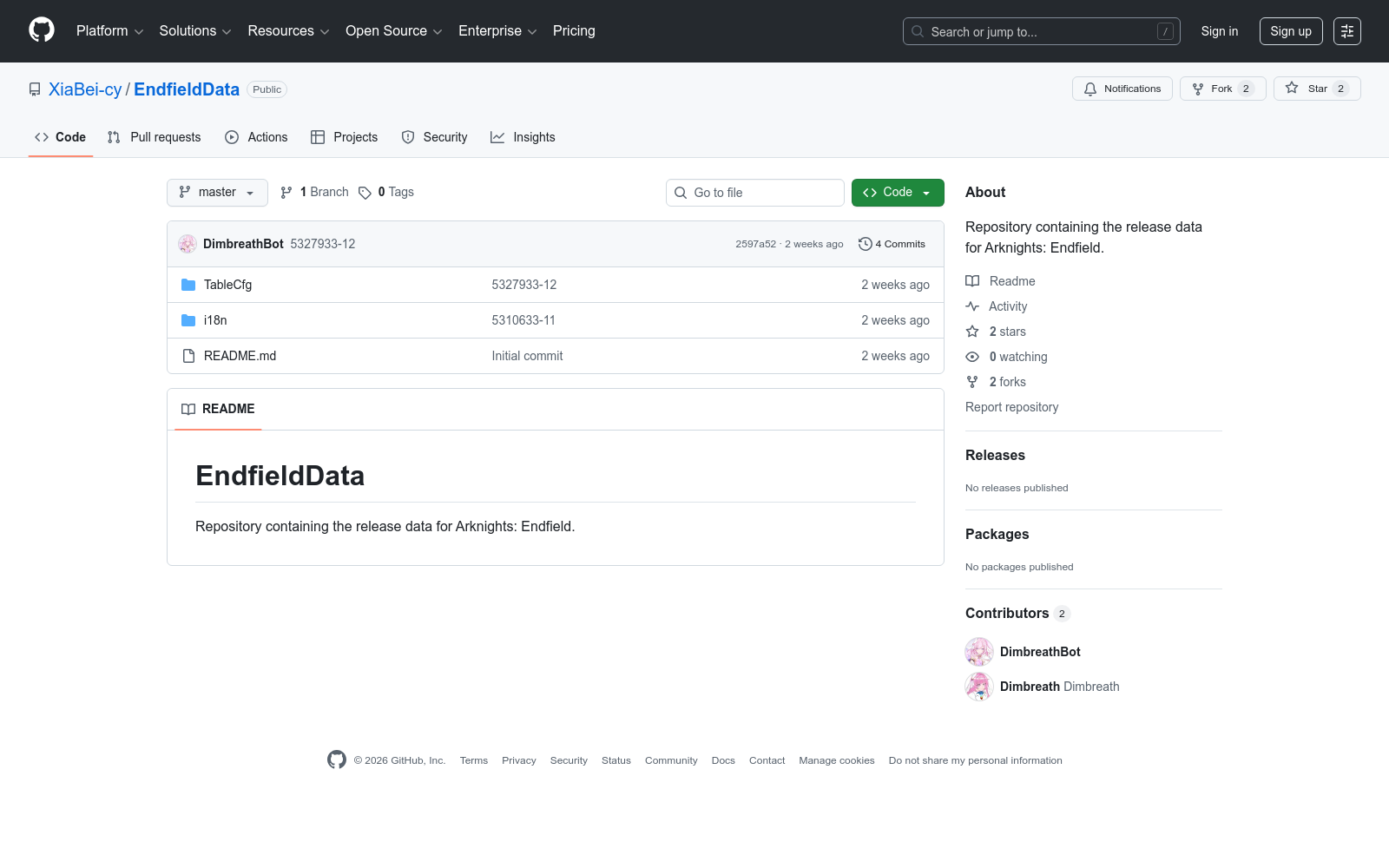The image size is (1389, 868).
Task: View the 0 Tags link
Action: pos(386,193)
